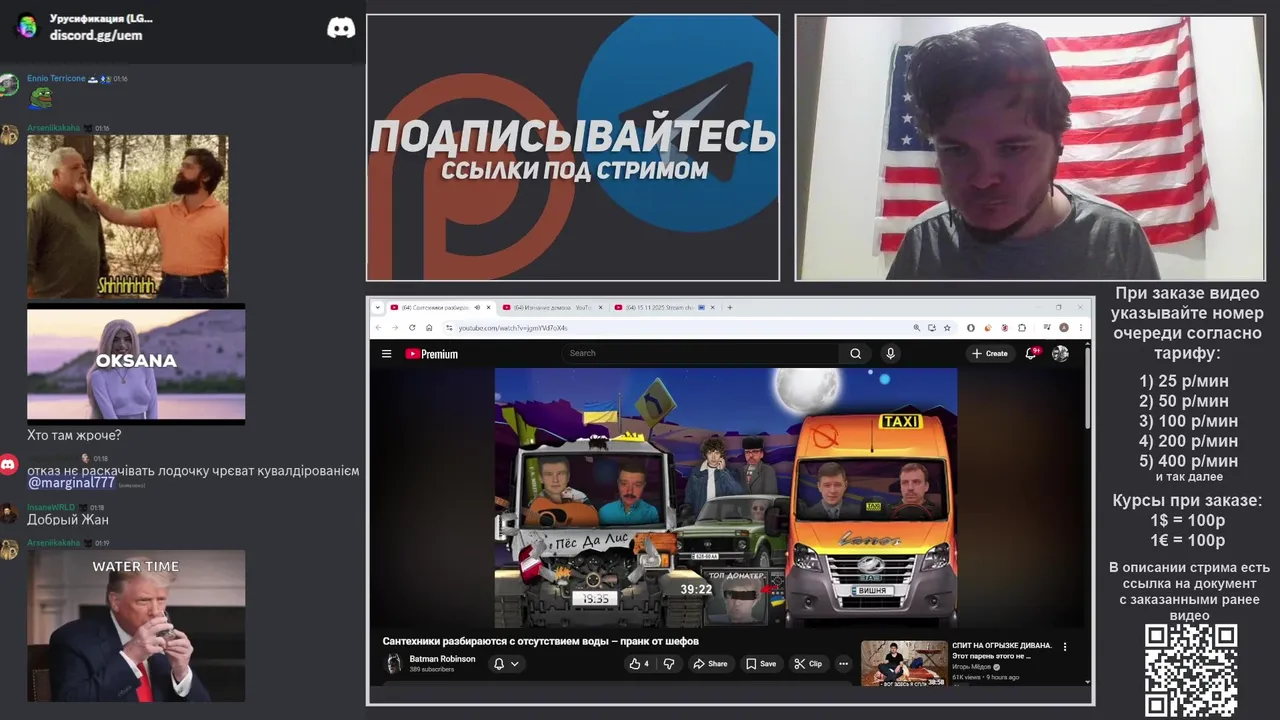
Task: Click the frog emoji message
Action: pos(40,97)
